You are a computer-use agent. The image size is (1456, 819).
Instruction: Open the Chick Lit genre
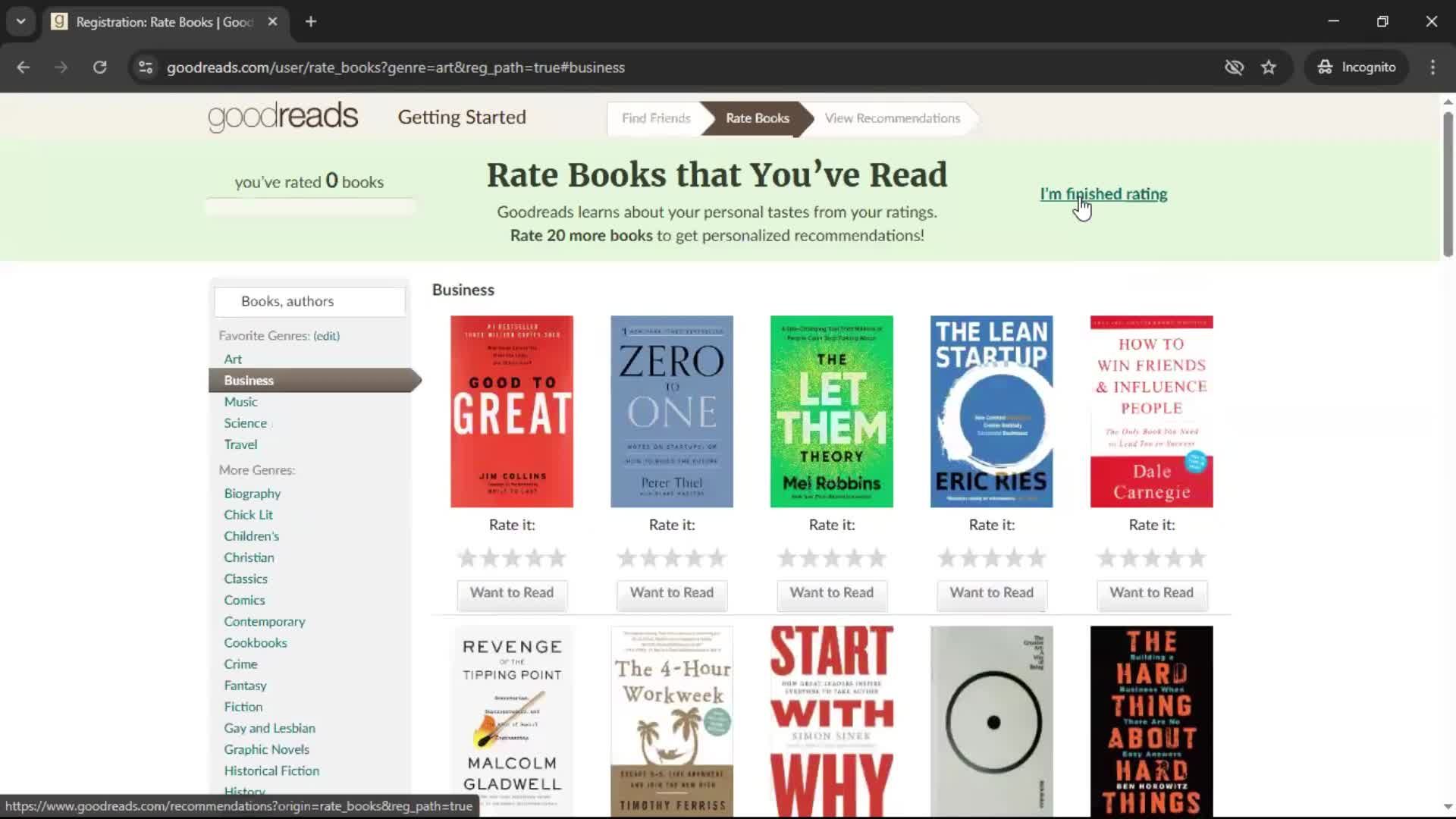click(x=248, y=515)
